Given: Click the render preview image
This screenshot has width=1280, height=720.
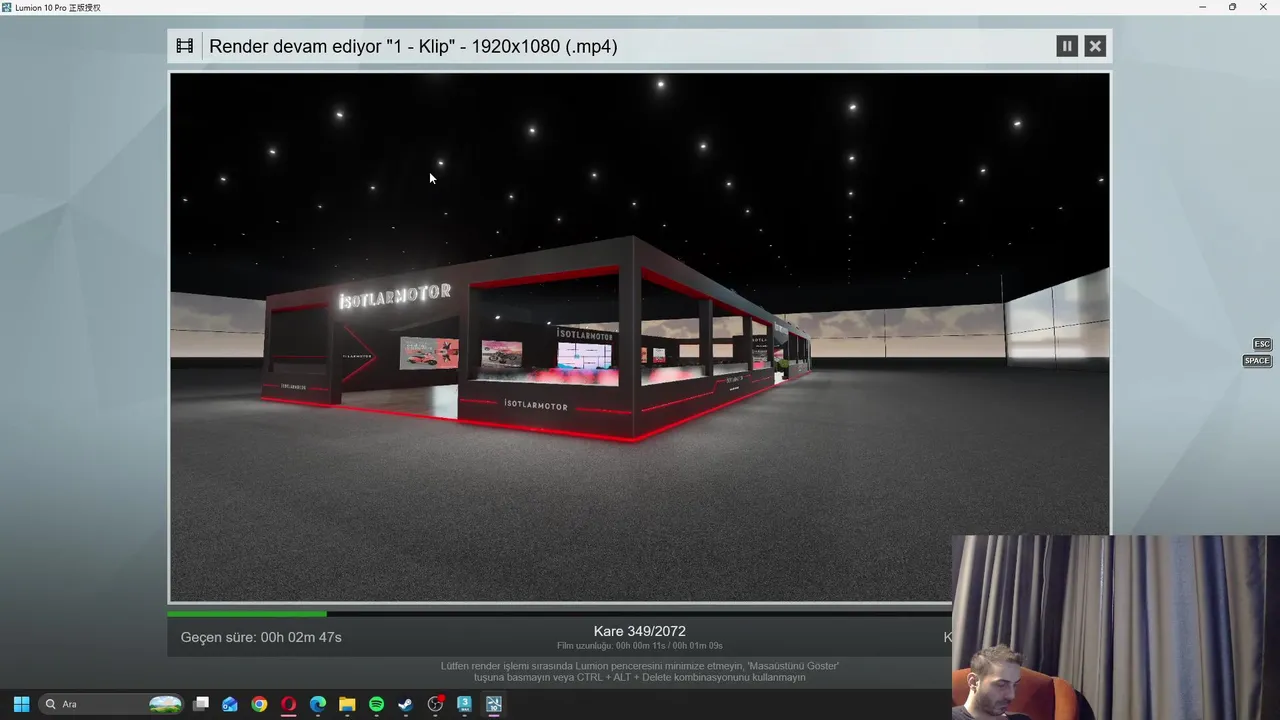Looking at the screenshot, I should [639, 337].
